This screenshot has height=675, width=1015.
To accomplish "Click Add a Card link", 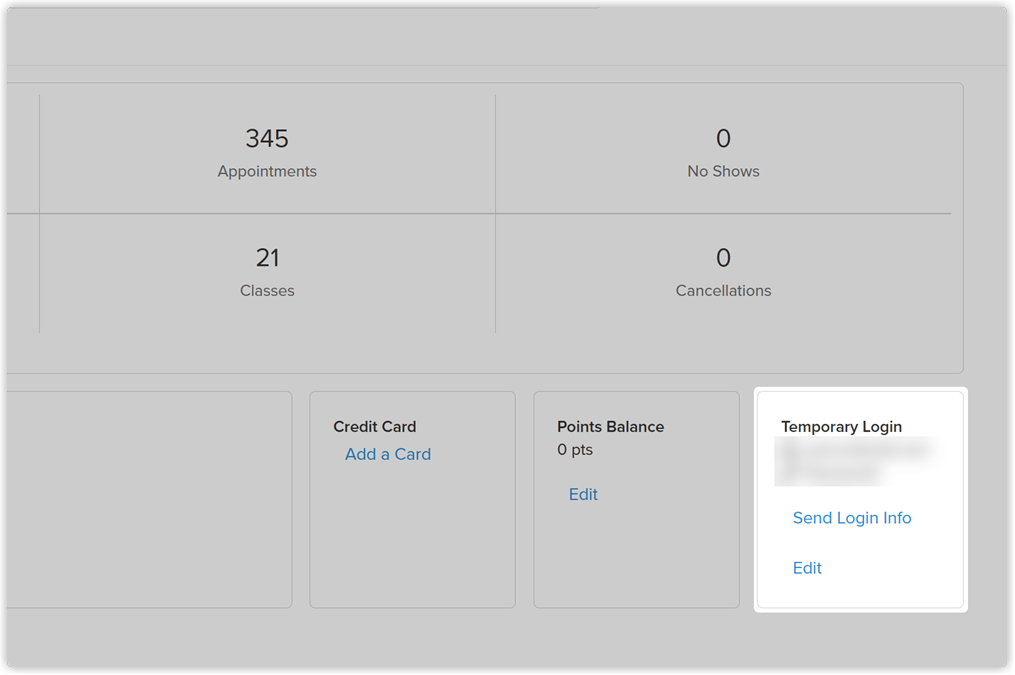I will coord(388,454).
